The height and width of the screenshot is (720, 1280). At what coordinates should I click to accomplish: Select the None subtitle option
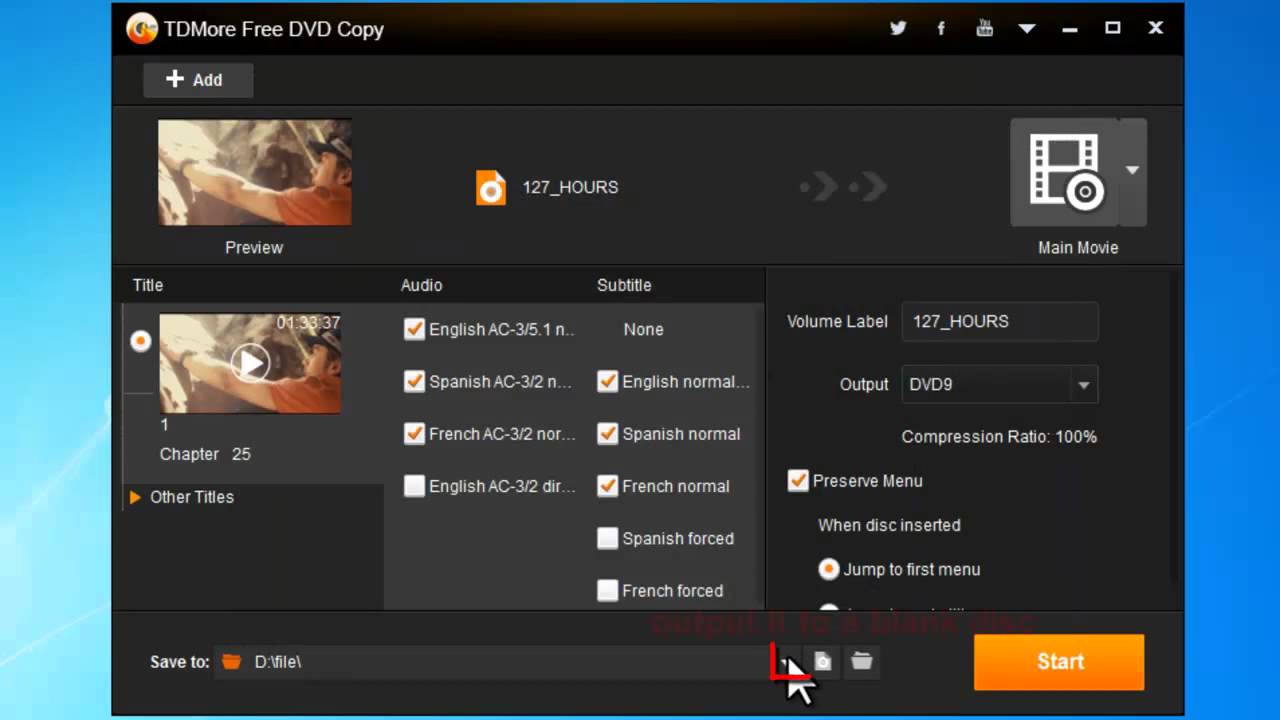(643, 329)
